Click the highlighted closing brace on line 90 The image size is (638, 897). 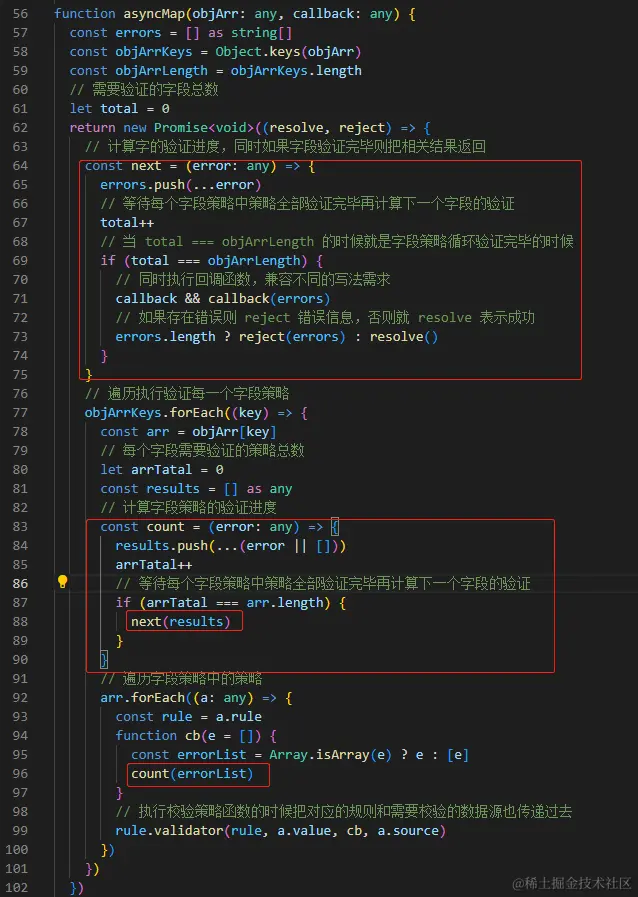104,660
